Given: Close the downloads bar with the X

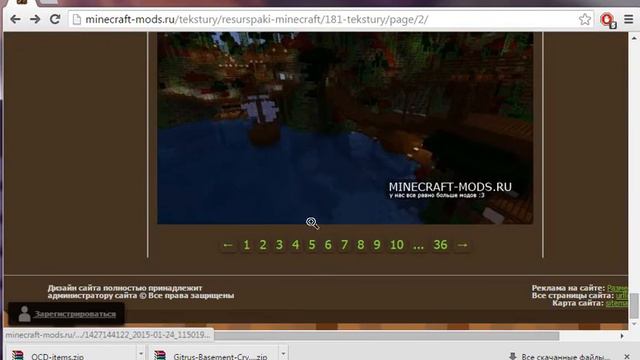Looking at the screenshot, I should coord(627,357).
